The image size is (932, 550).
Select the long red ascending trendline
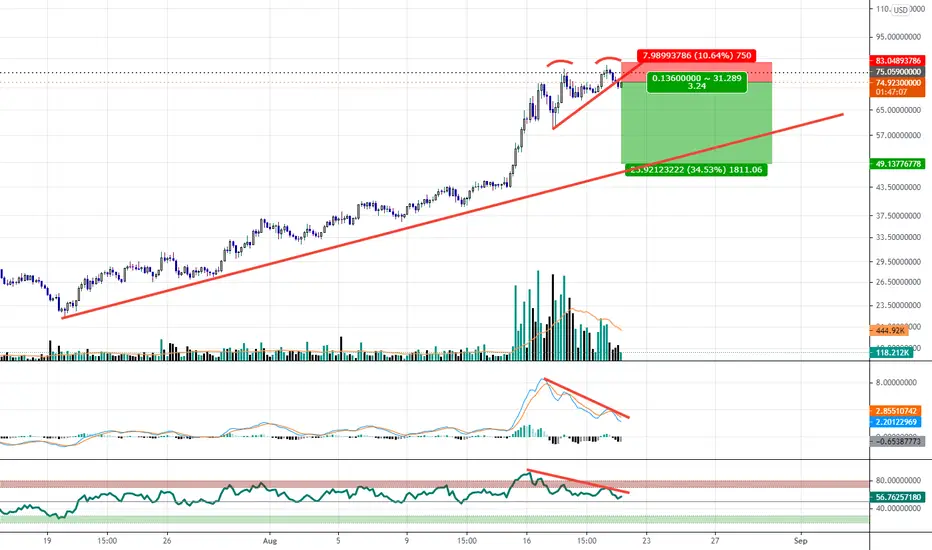452,216
